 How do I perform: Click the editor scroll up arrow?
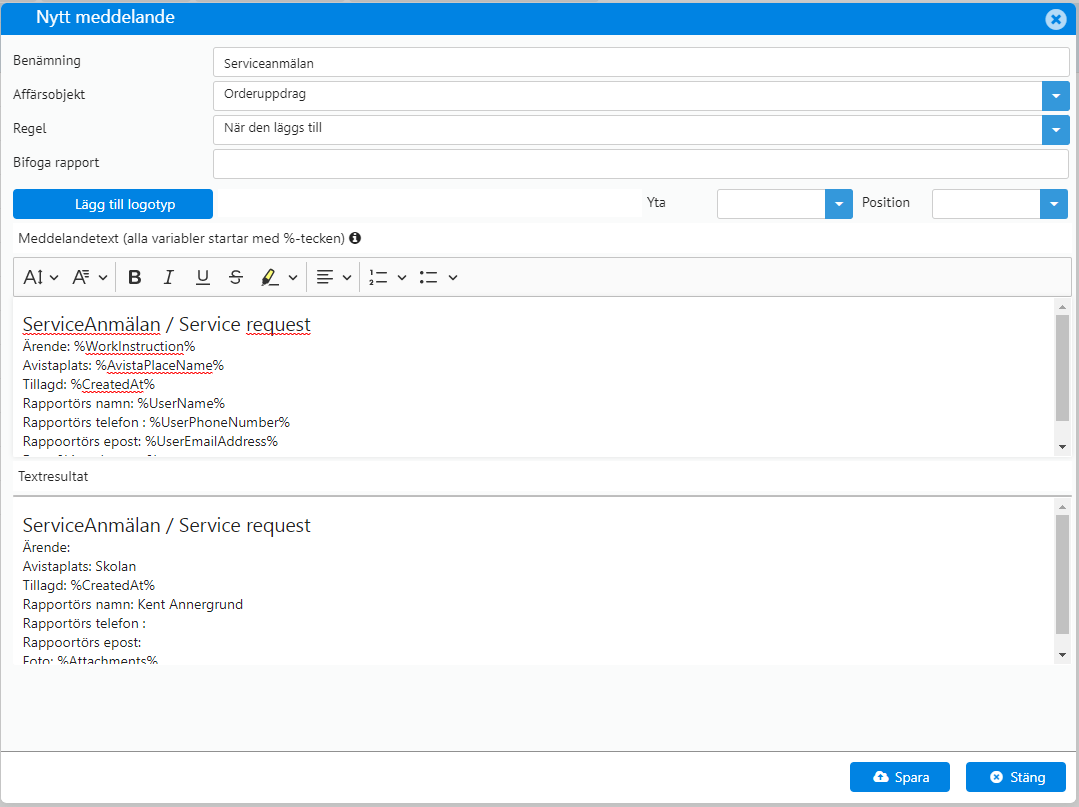coord(1062,307)
